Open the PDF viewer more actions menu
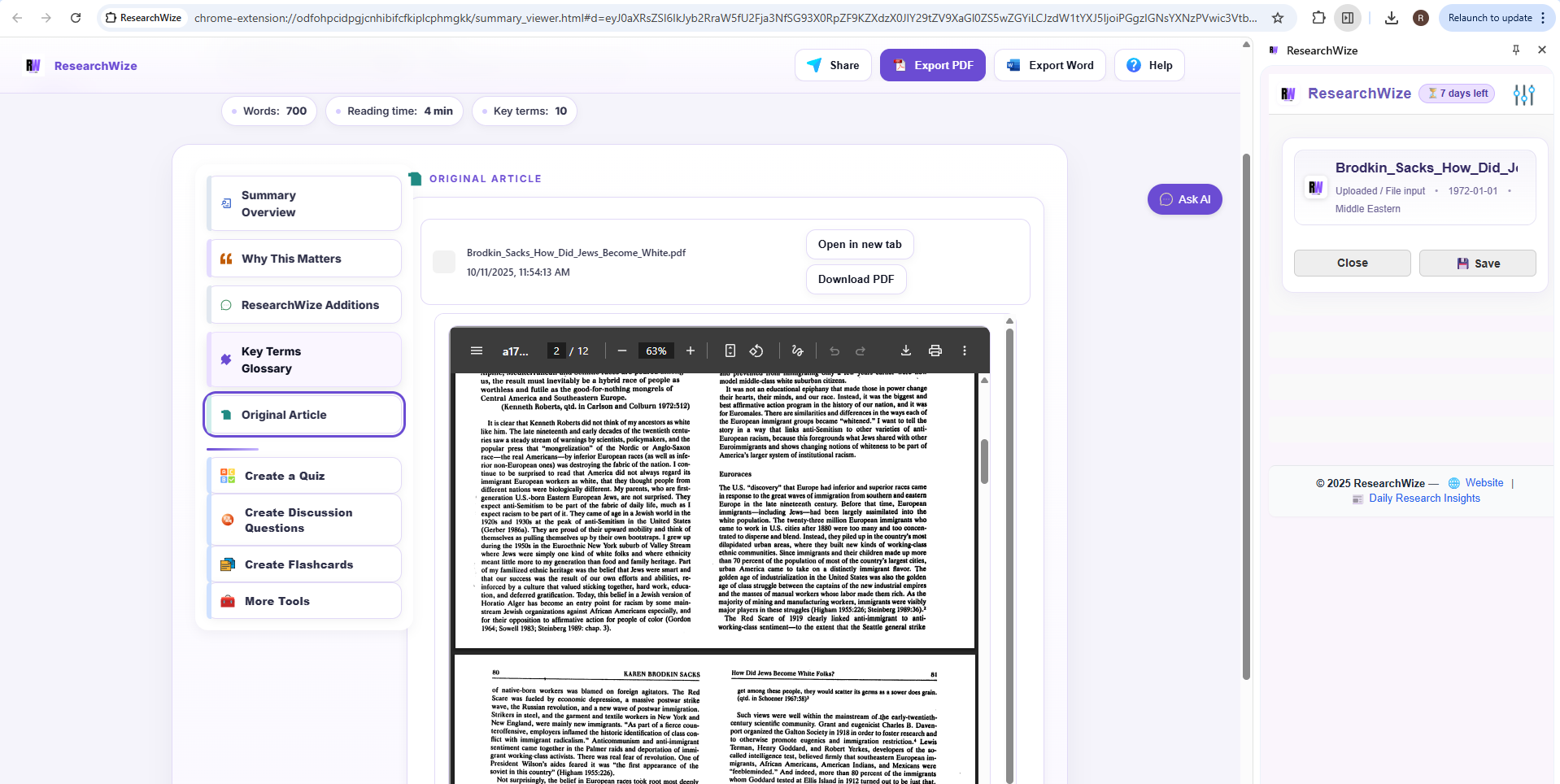Viewport: 1560px width, 784px height. (965, 351)
